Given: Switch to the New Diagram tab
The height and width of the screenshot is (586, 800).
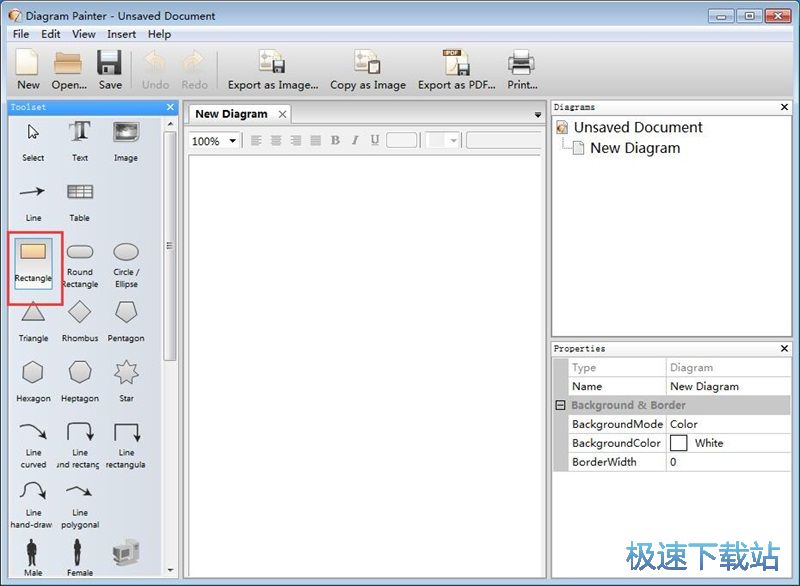Looking at the screenshot, I should [231, 114].
